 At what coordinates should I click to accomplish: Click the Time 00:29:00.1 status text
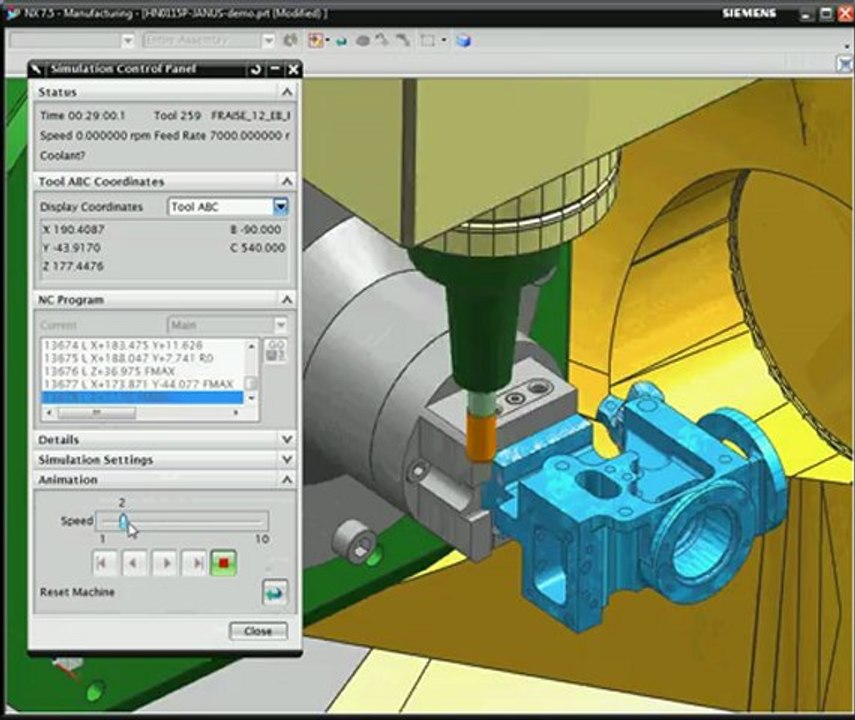pos(83,116)
